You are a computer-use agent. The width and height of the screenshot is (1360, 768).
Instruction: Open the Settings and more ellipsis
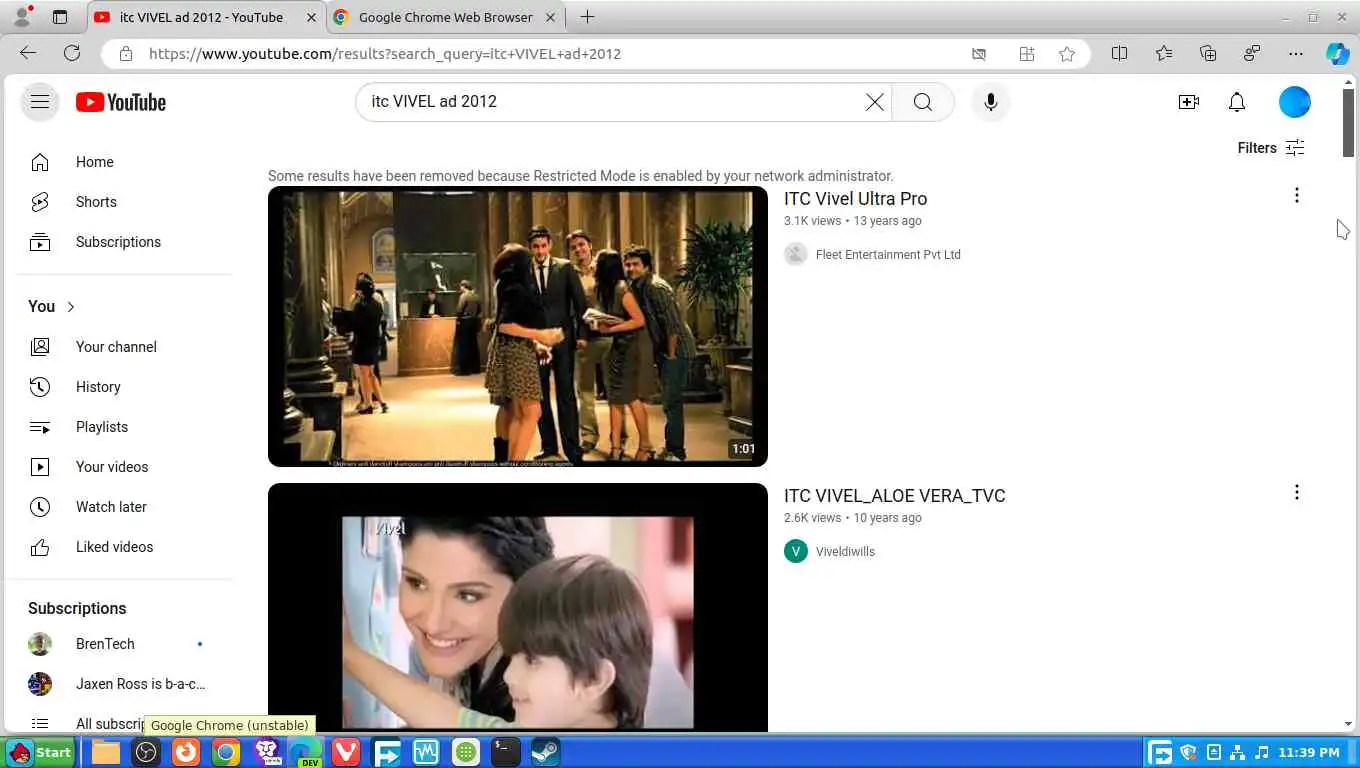coord(1296,54)
